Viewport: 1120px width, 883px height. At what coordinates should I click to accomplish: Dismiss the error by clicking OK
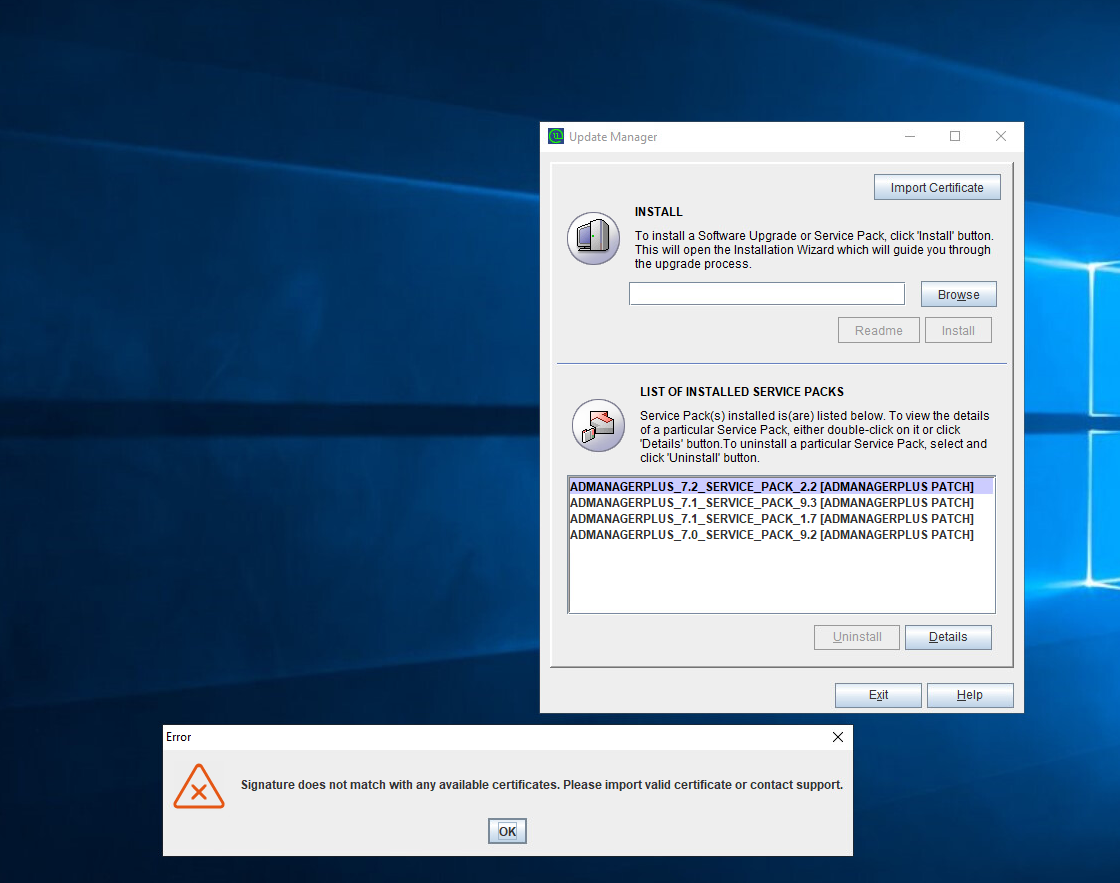point(507,831)
